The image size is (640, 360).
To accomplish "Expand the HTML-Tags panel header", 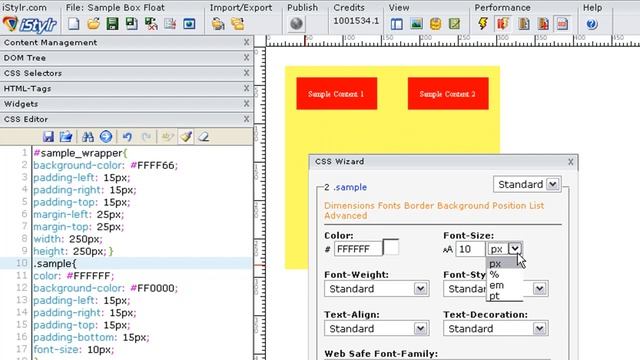I will (x=127, y=89).
